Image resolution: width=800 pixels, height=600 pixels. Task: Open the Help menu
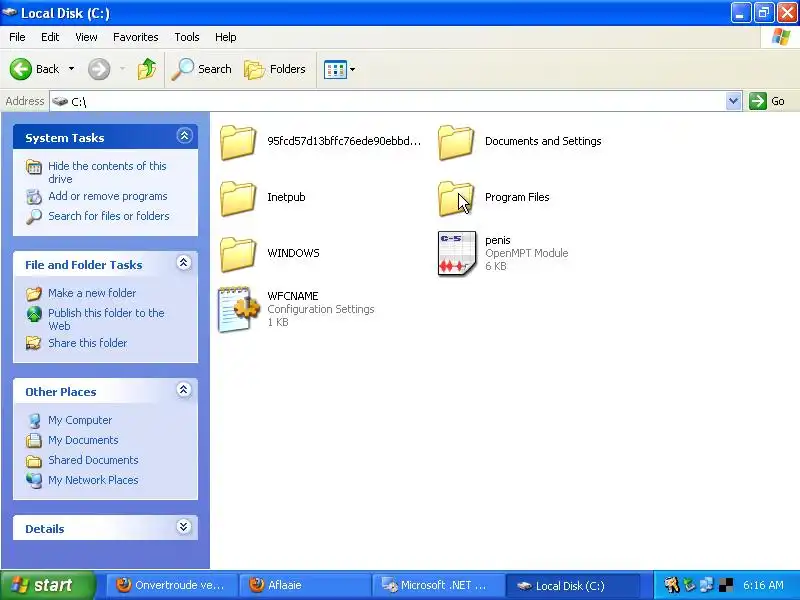tap(226, 37)
